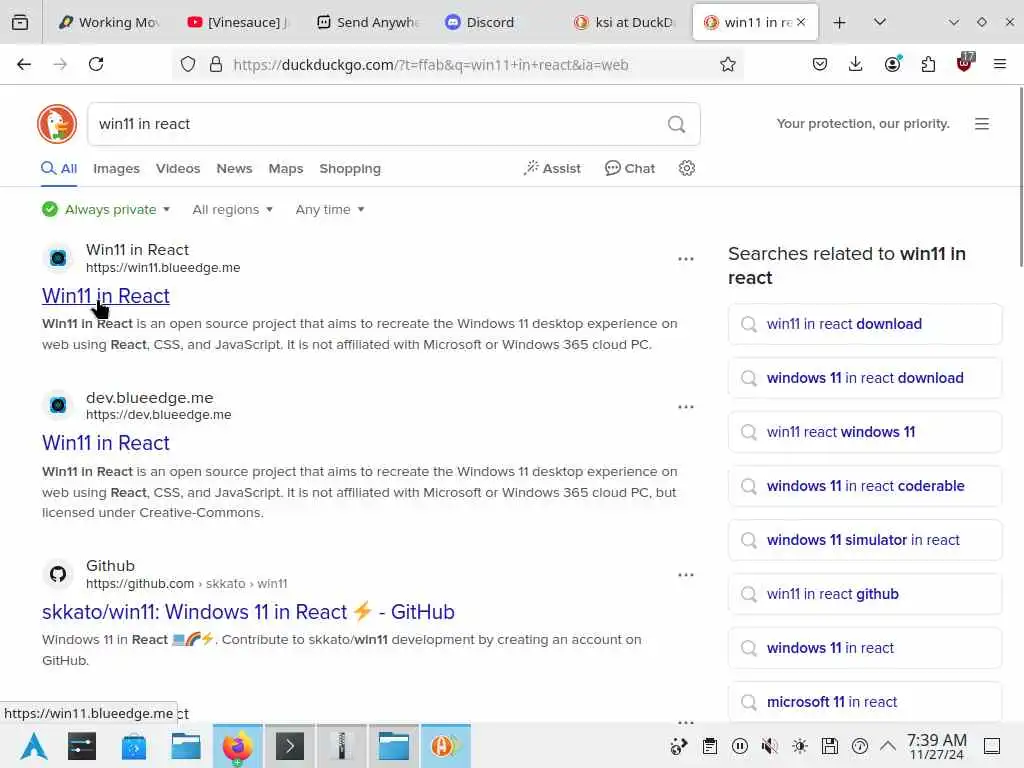The image size is (1024, 768).
Task: Go back with the back arrow
Action: click(24, 64)
